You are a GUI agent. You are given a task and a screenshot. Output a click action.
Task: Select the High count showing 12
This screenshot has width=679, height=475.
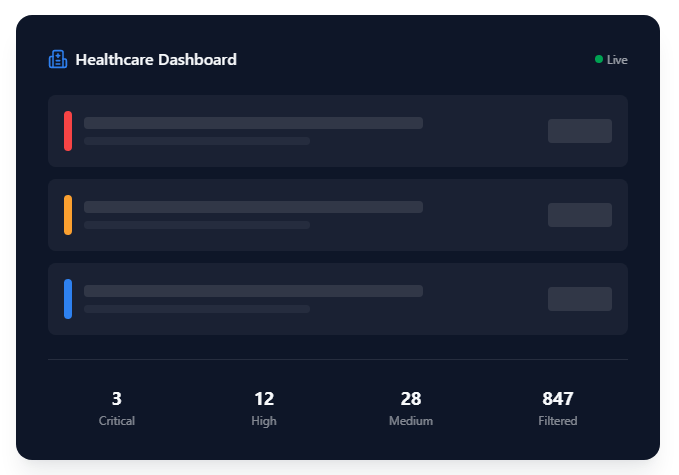coord(264,399)
